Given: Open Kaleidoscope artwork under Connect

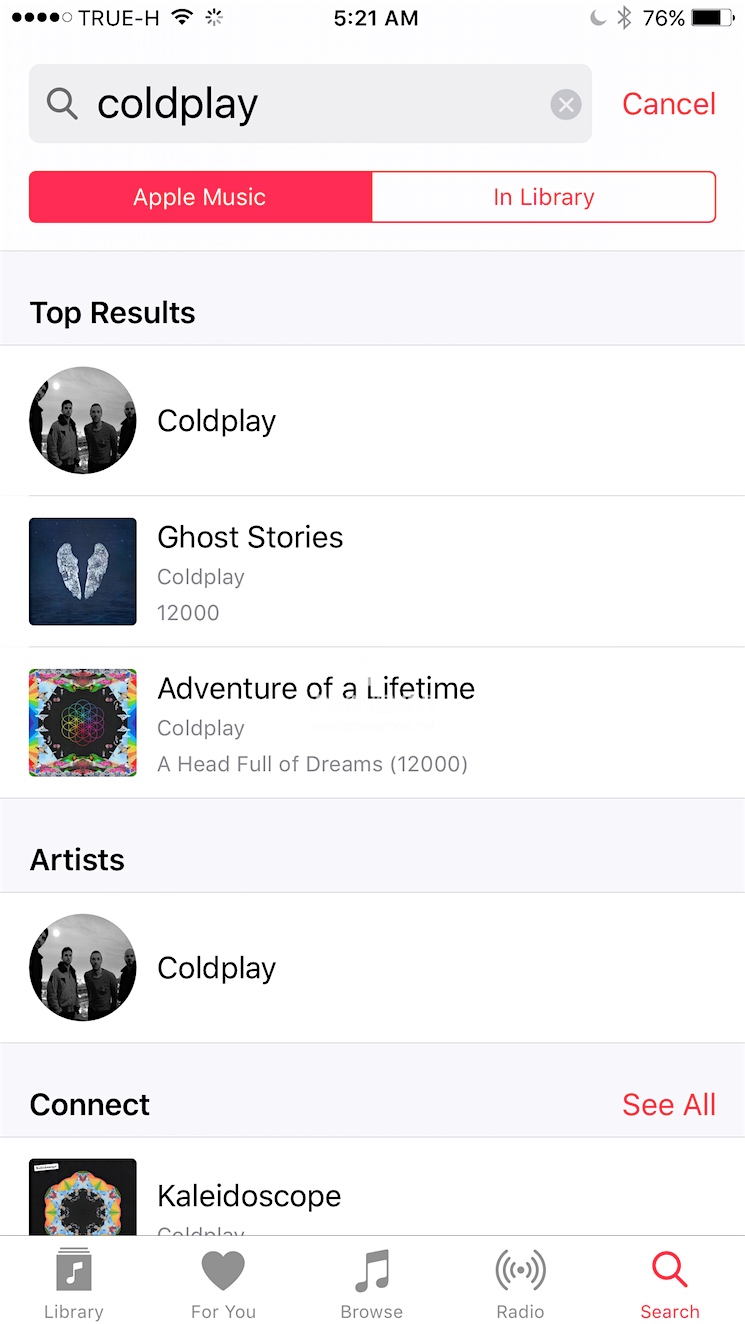Looking at the screenshot, I should pos(83,1197).
